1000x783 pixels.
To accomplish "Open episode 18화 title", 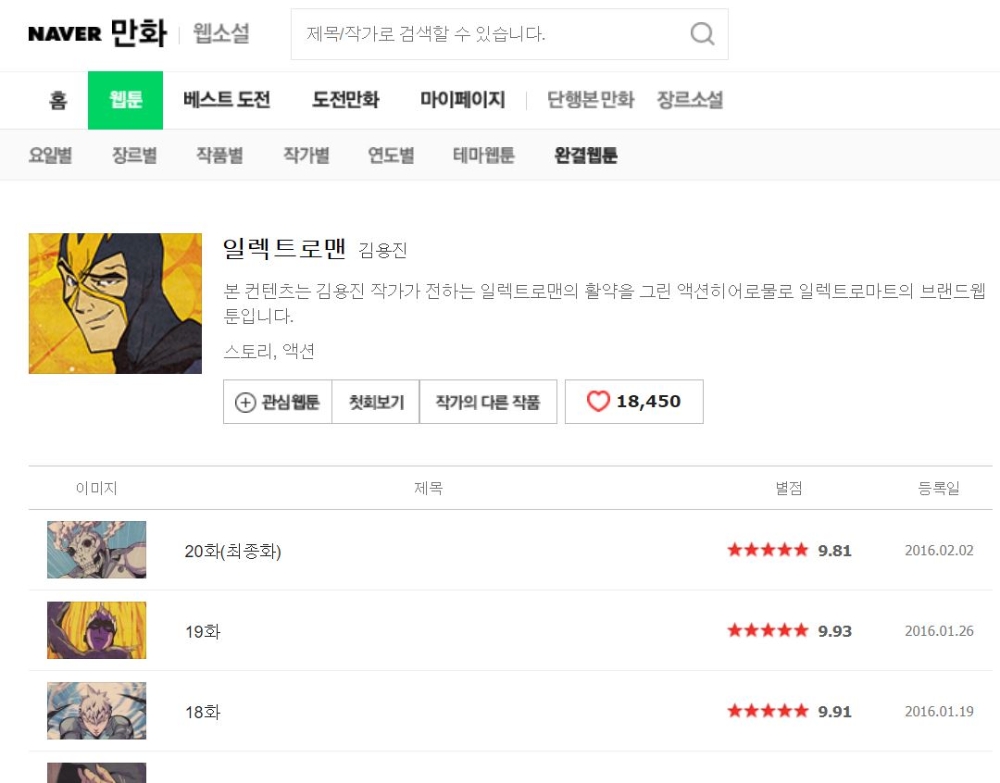I will click(203, 712).
